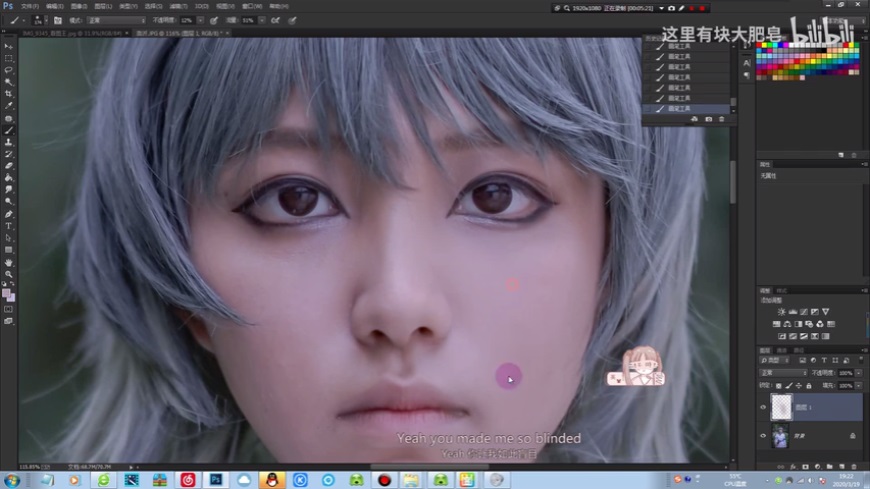Toggle lock image pixels brush icon
This screenshot has height=489, width=870.
click(789, 386)
